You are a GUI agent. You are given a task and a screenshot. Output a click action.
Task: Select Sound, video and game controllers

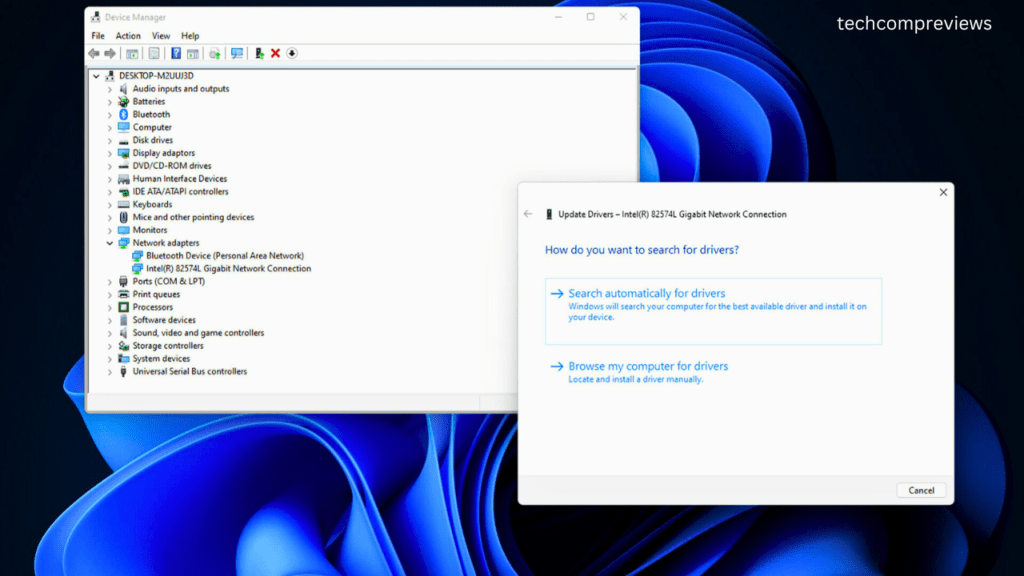tap(199, 333)
